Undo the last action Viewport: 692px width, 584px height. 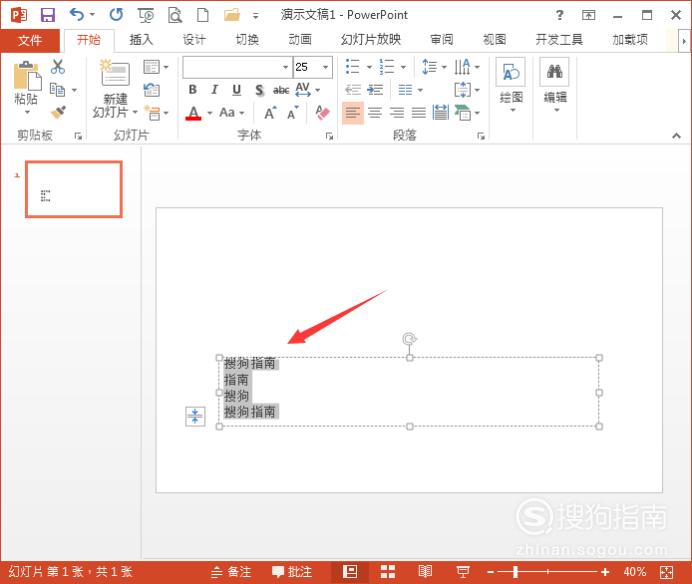[x=77, y=15]
